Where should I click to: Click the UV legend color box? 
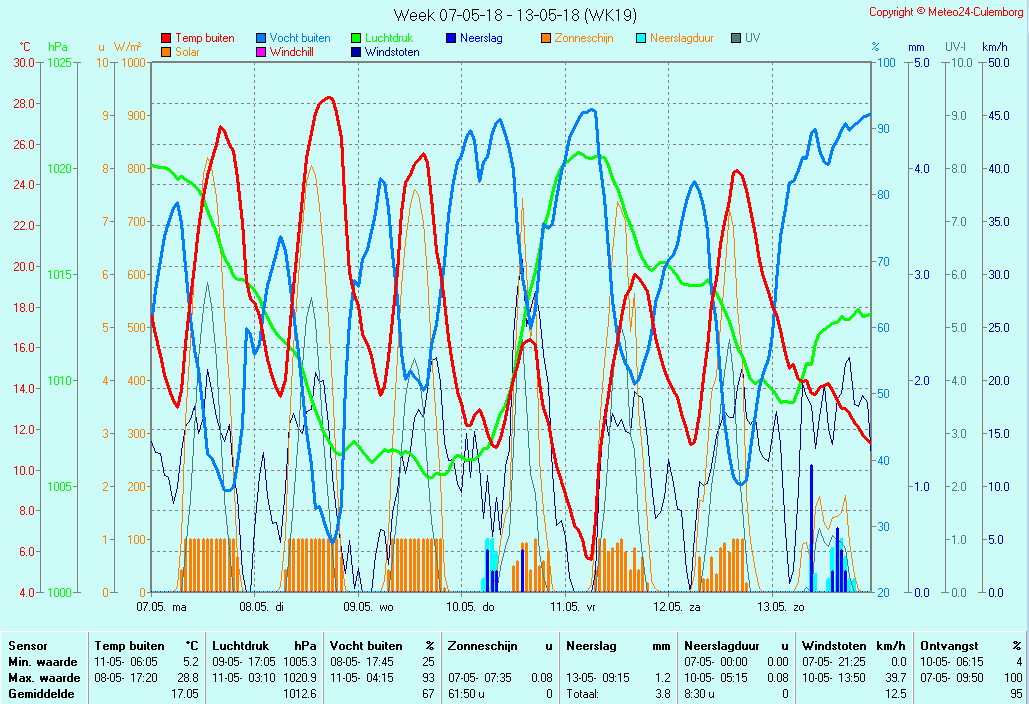(x=736, y=39)
